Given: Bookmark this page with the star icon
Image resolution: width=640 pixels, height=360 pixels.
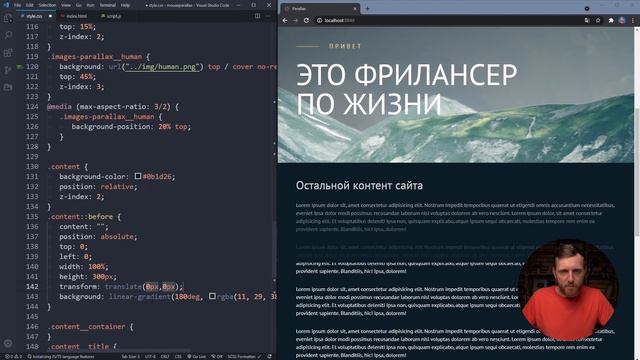Looking at the screenshot, I should point(598,20).
